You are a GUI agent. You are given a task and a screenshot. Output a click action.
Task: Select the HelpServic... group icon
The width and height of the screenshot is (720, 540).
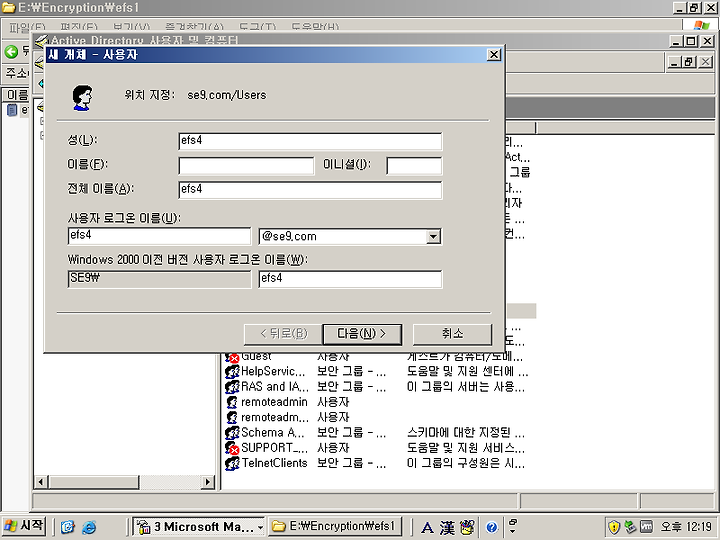pos(232,371)
